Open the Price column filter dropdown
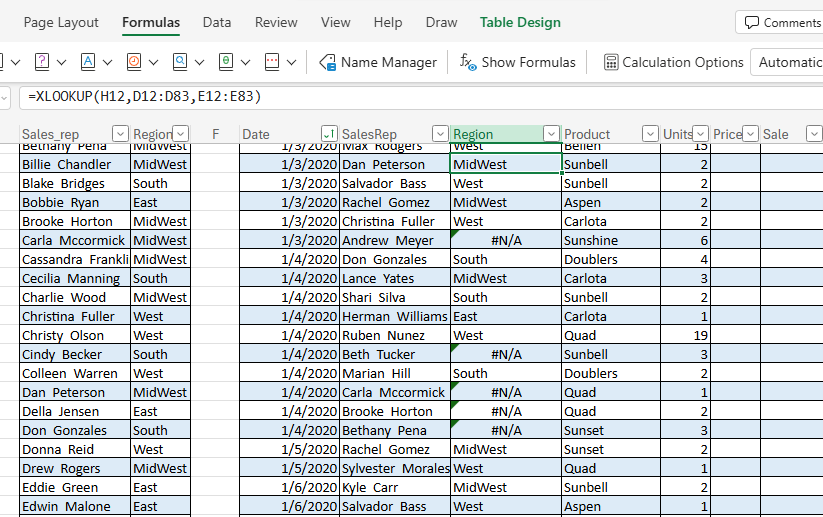823x517 pixels. tap(751, 134)
